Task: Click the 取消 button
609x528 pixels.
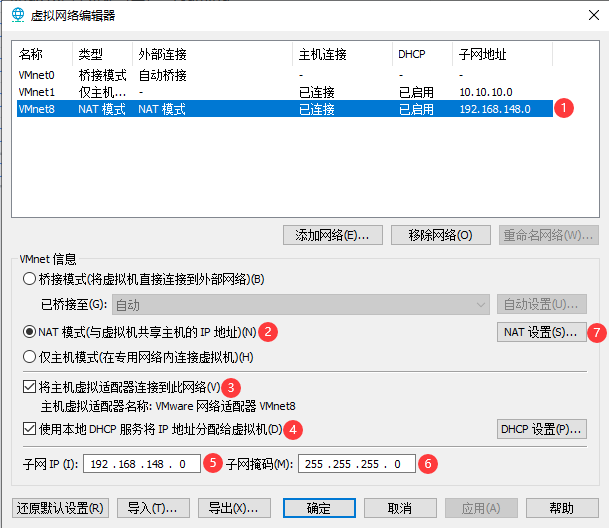Action: [x=400, y=508]
